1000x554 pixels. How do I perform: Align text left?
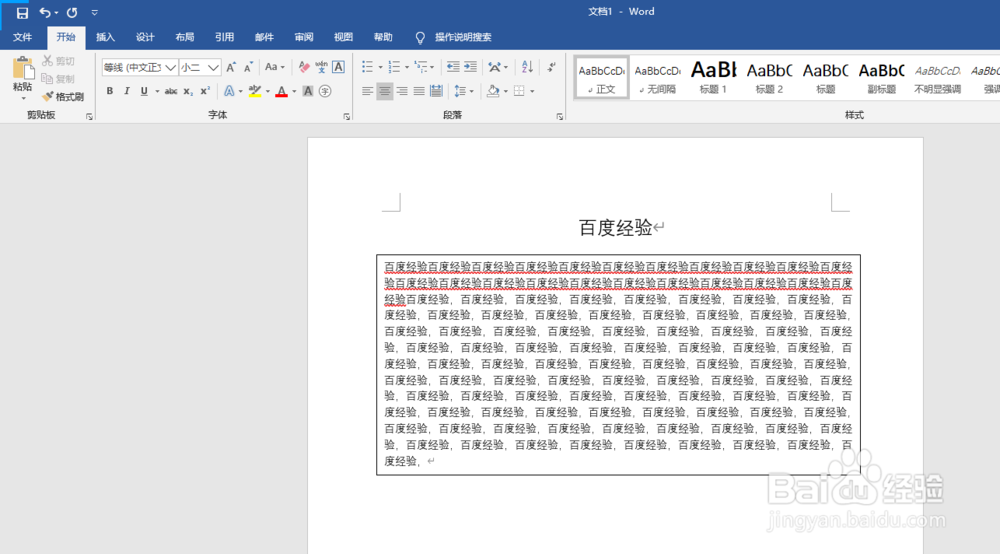367,91
